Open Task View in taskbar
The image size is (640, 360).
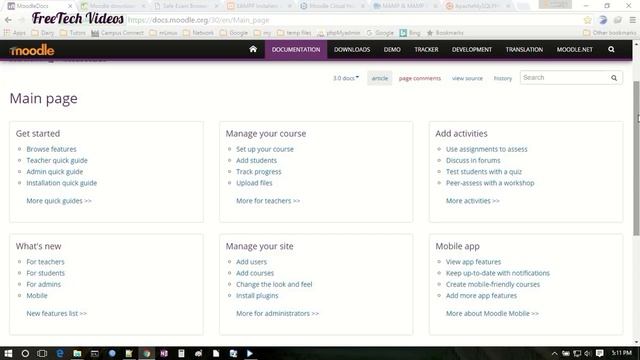(x=42, y=353)
